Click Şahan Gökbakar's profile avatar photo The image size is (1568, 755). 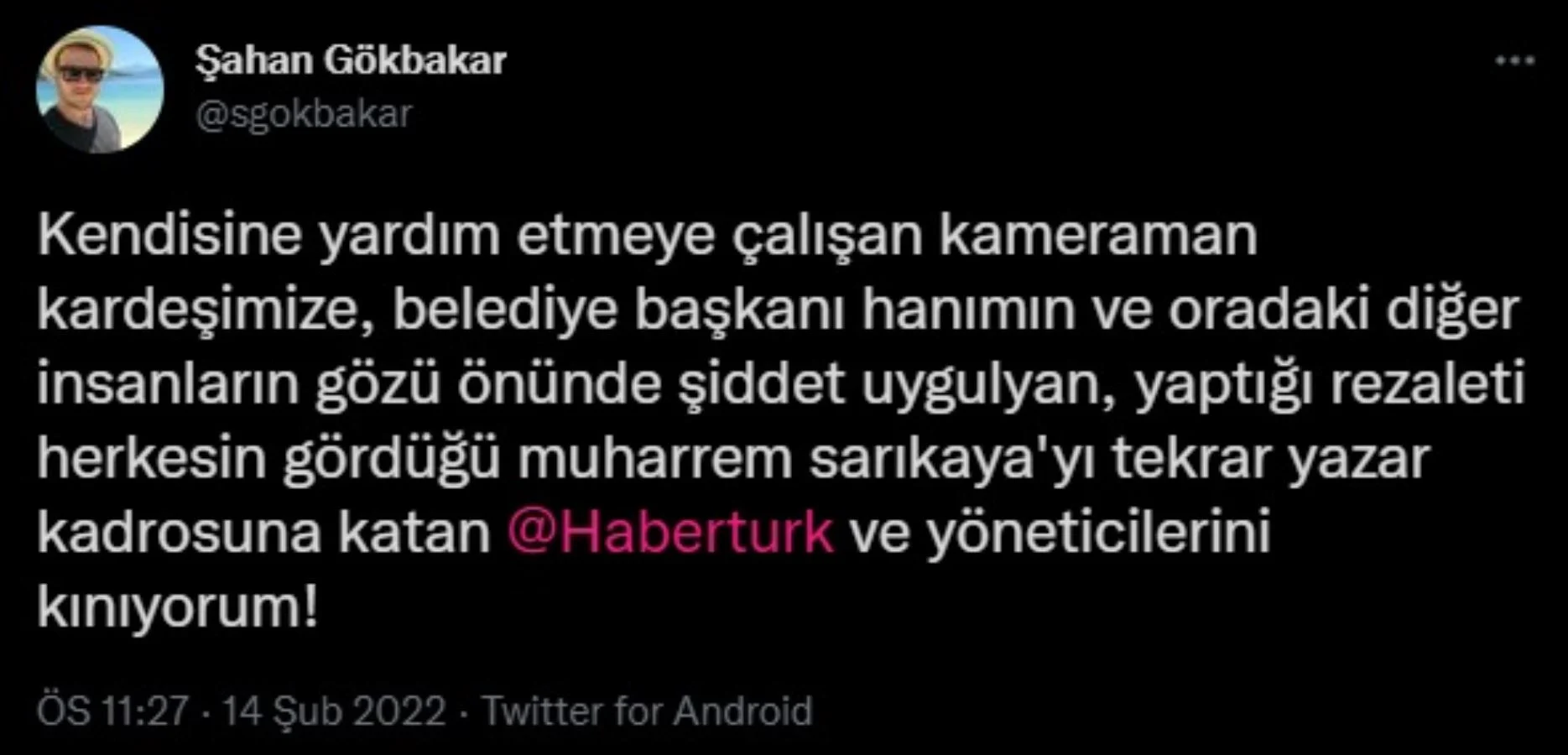pyautogui.click(x=100, y=90)
